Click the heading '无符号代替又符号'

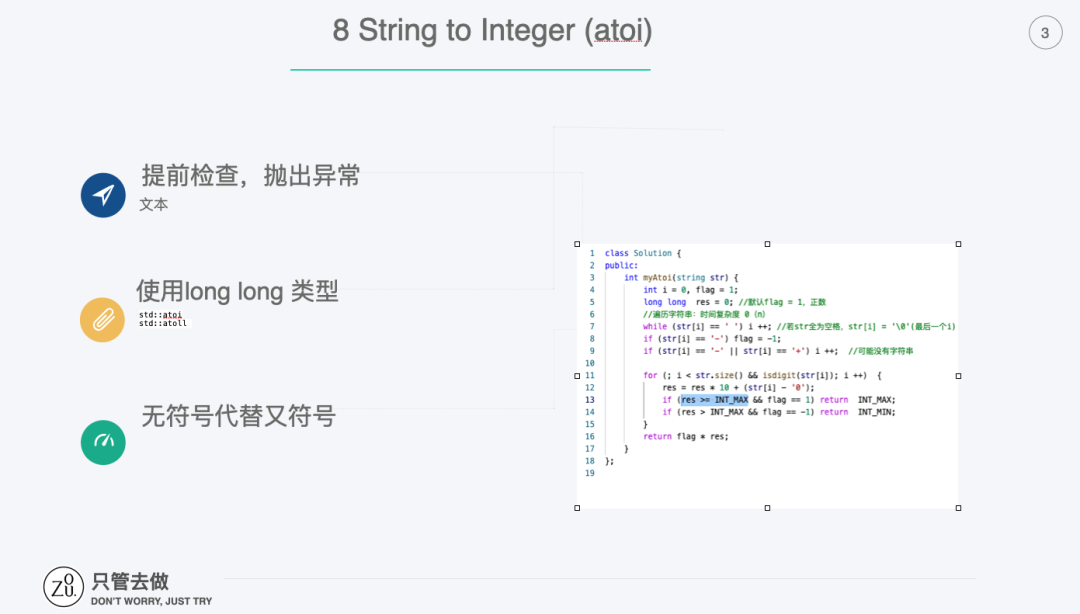(238, 416)
